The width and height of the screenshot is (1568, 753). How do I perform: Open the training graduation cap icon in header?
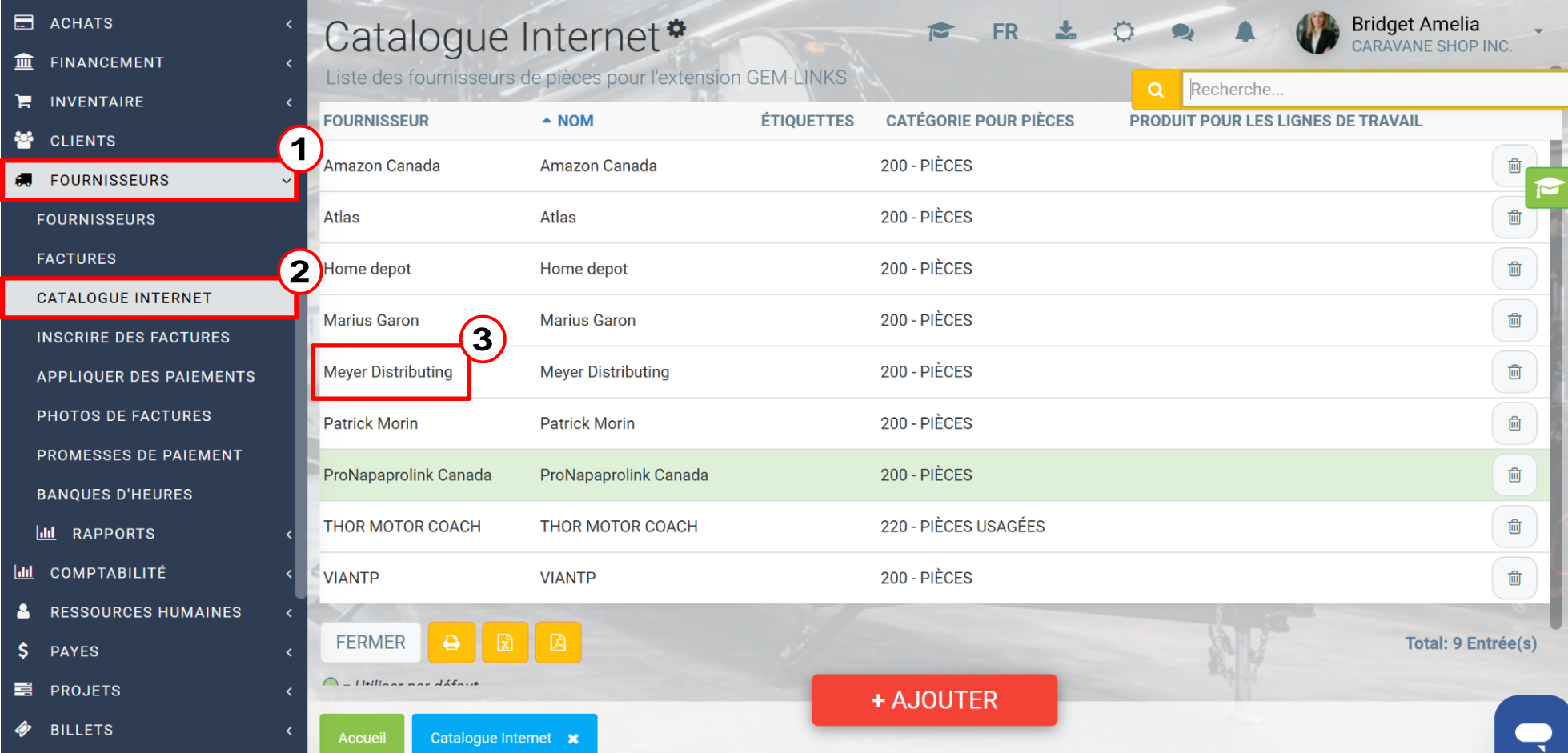pyautogui.click(x=940, y=32)
